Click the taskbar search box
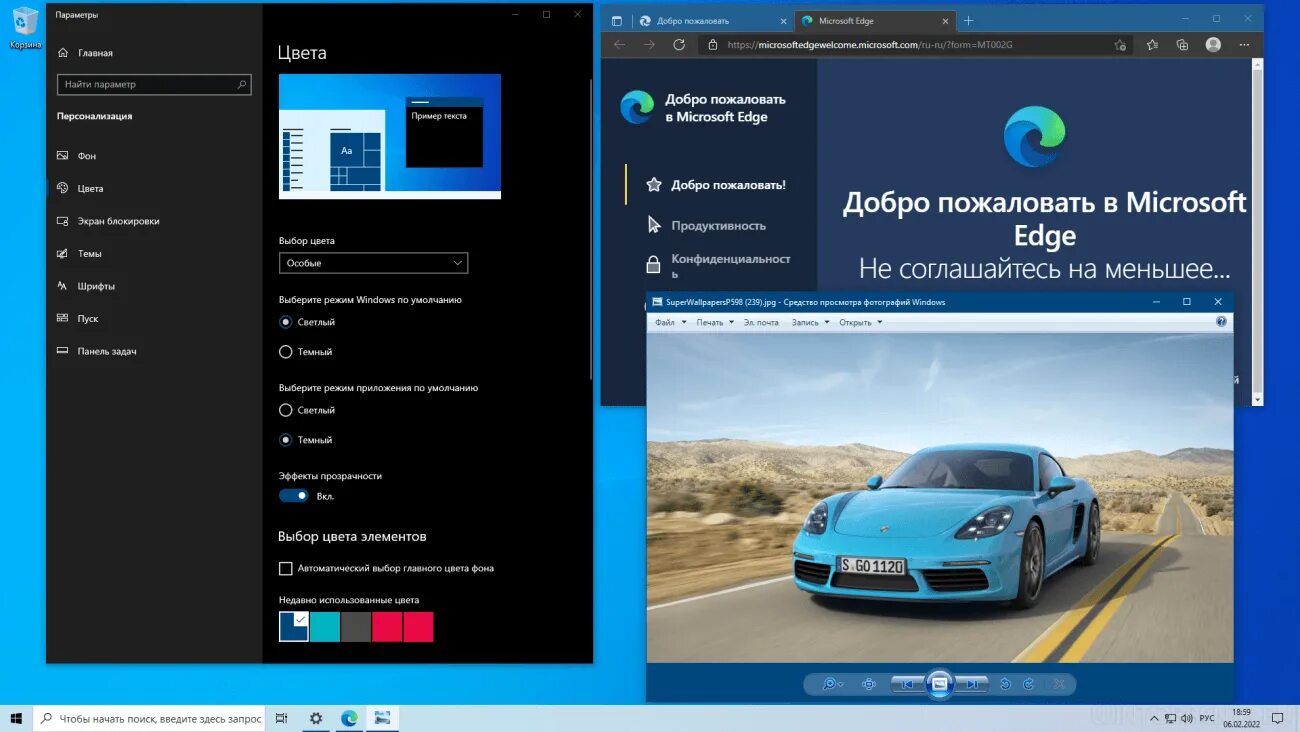1300x732 pixels. pos(151,718)
